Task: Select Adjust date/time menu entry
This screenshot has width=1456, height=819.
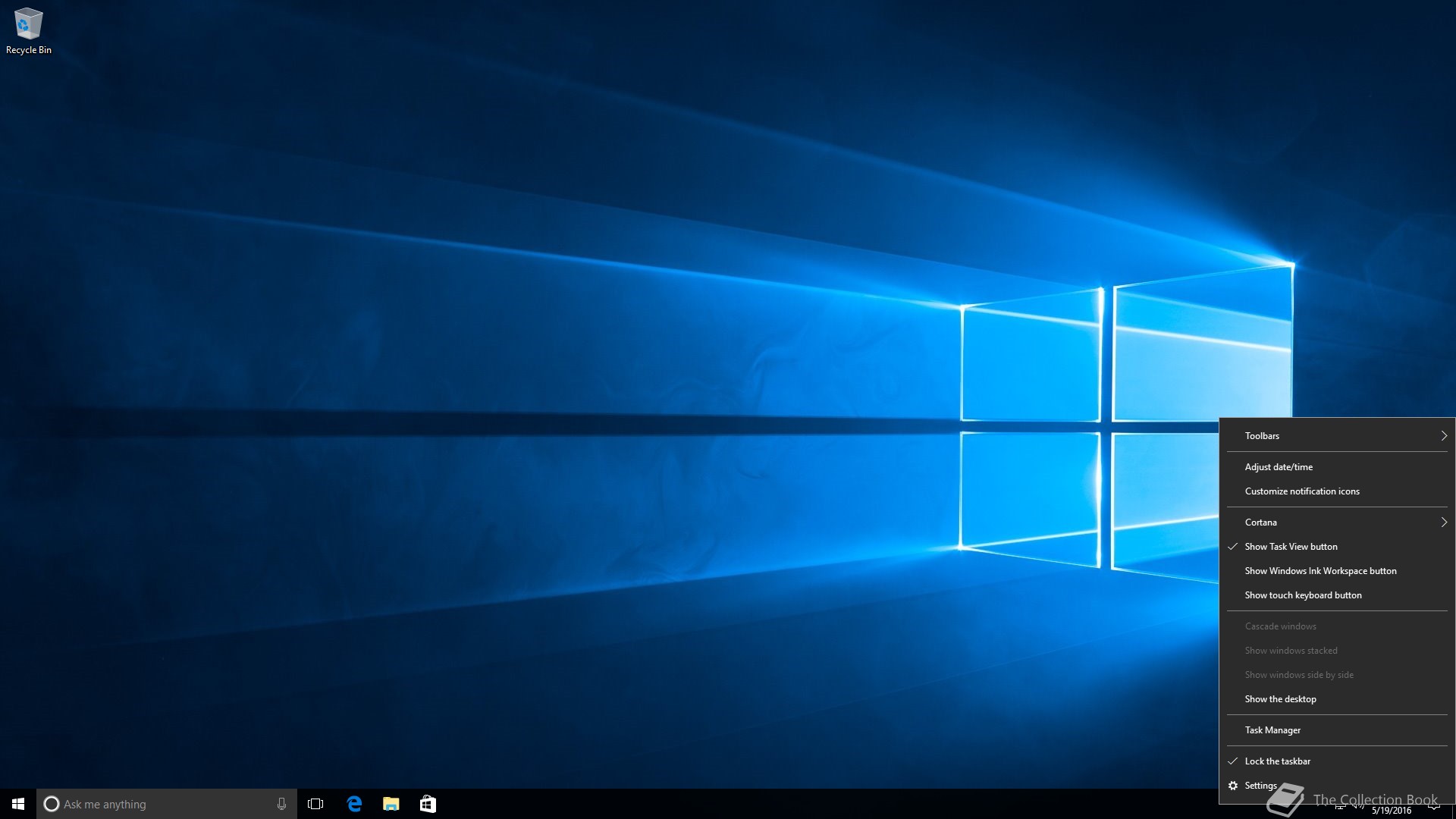Action: point(1279,467)
